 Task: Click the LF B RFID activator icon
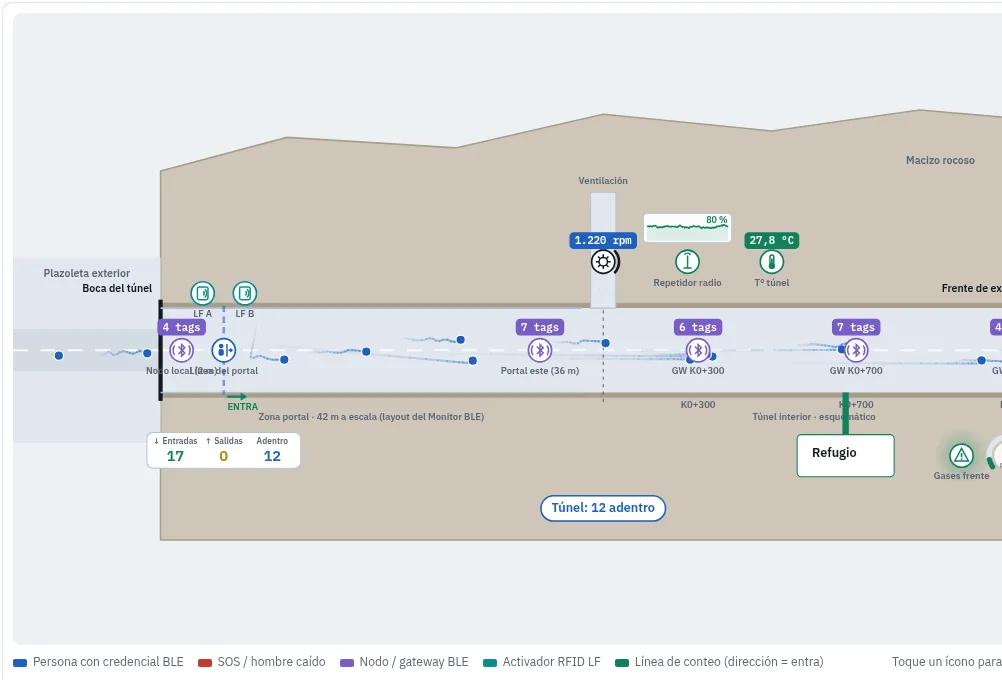click(245, 293)
